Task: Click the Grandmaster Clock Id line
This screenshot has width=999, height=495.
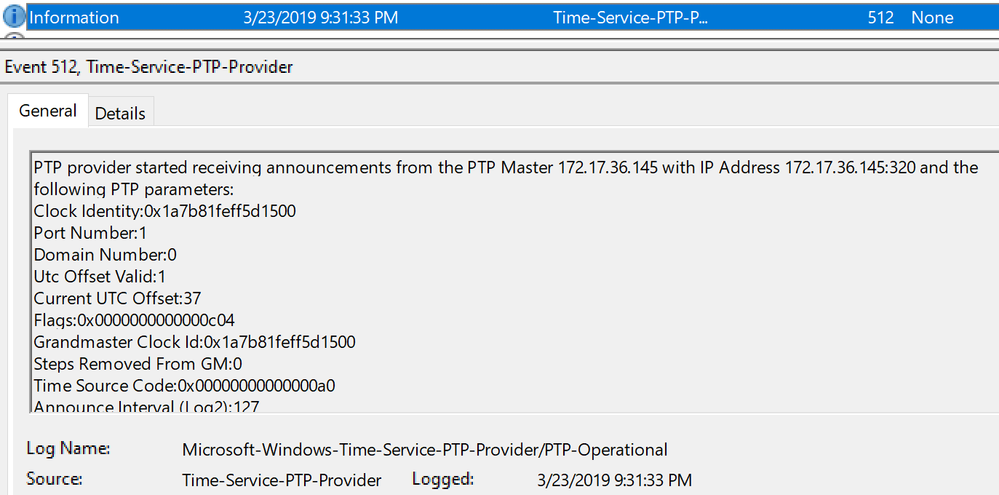Action: point(194,342)
